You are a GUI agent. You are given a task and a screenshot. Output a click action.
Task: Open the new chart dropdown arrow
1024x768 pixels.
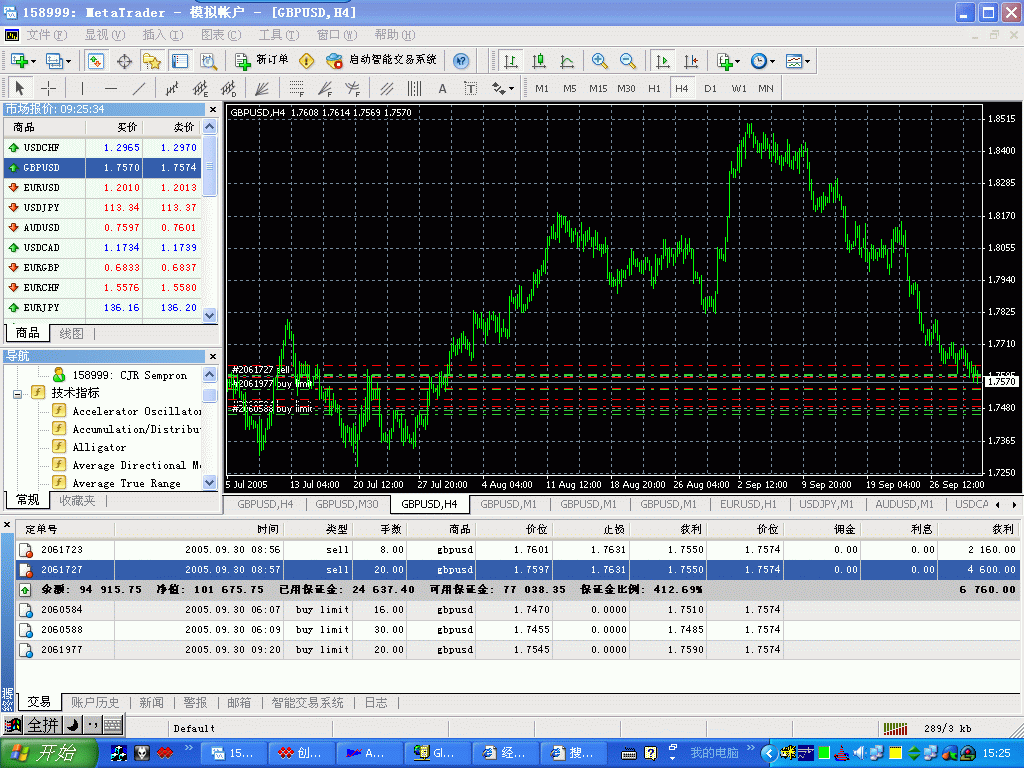[x=35, y=61]
